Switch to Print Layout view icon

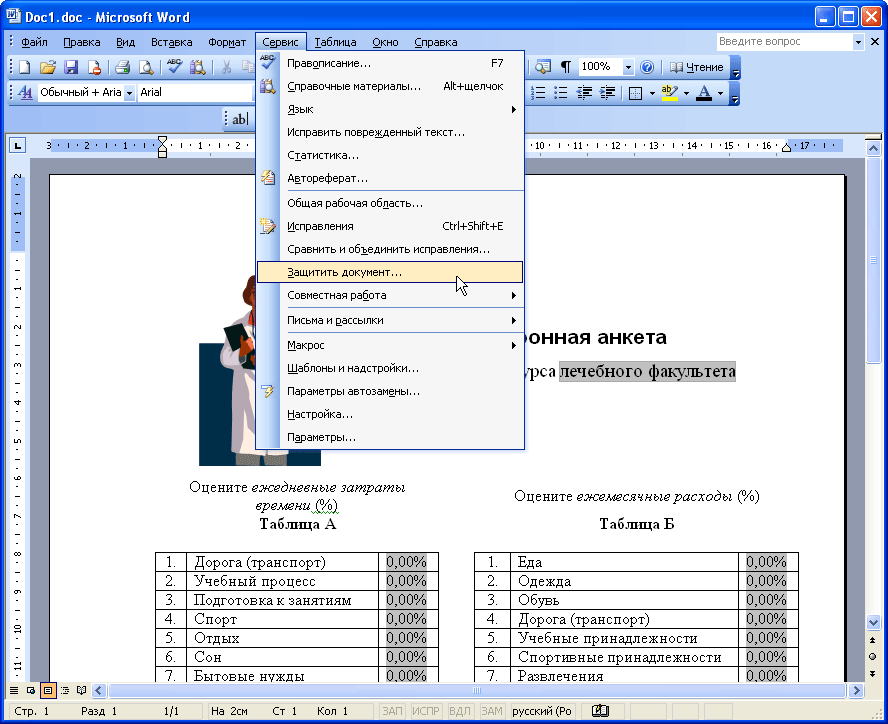tap(48, 690)
